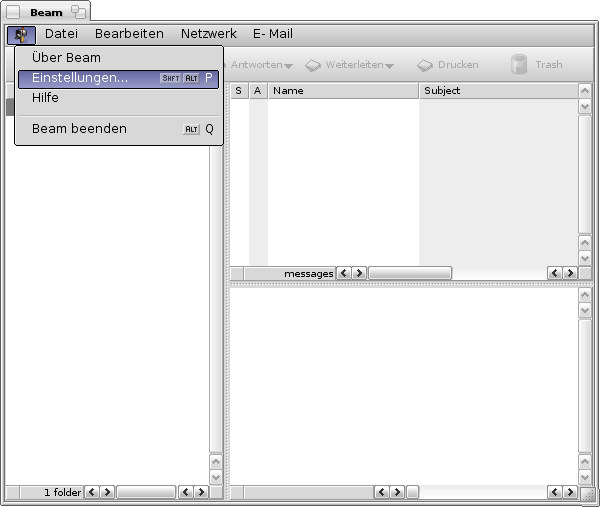The height and width of the screenshot is (507, 600).
Task: Open the Antworten dropdown arrow
Action: 288,66
